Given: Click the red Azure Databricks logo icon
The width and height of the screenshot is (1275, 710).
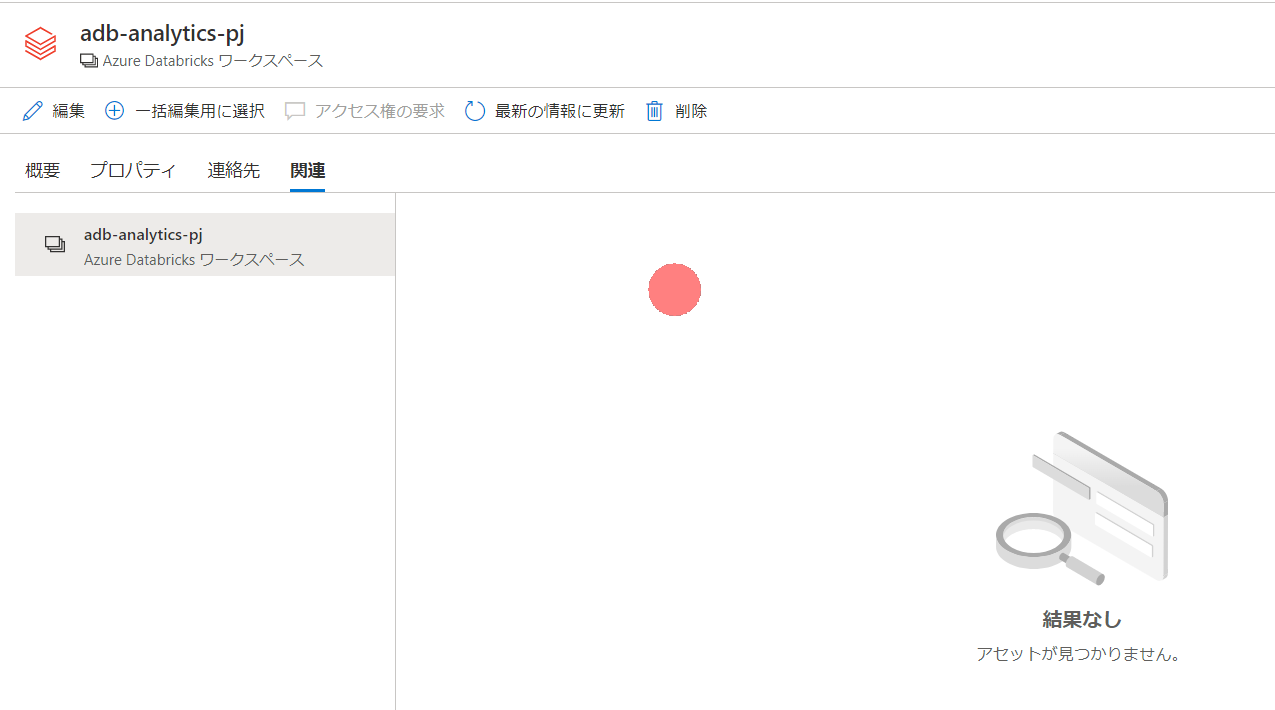Looking at the screenshot, I should click(x=40, y=43).
